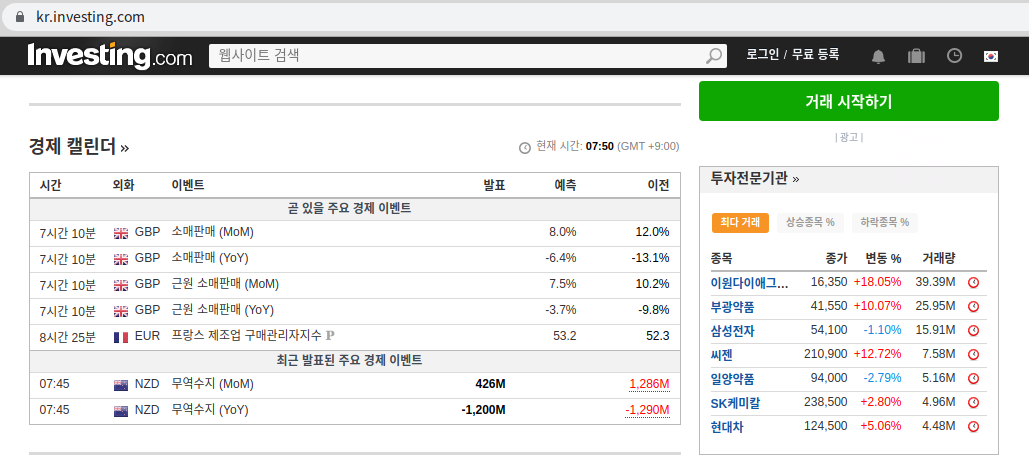Switch to 하락종목 % tab
Image resolution: width=1029 pixels, height=465 pixels.
tap(885, 222)
